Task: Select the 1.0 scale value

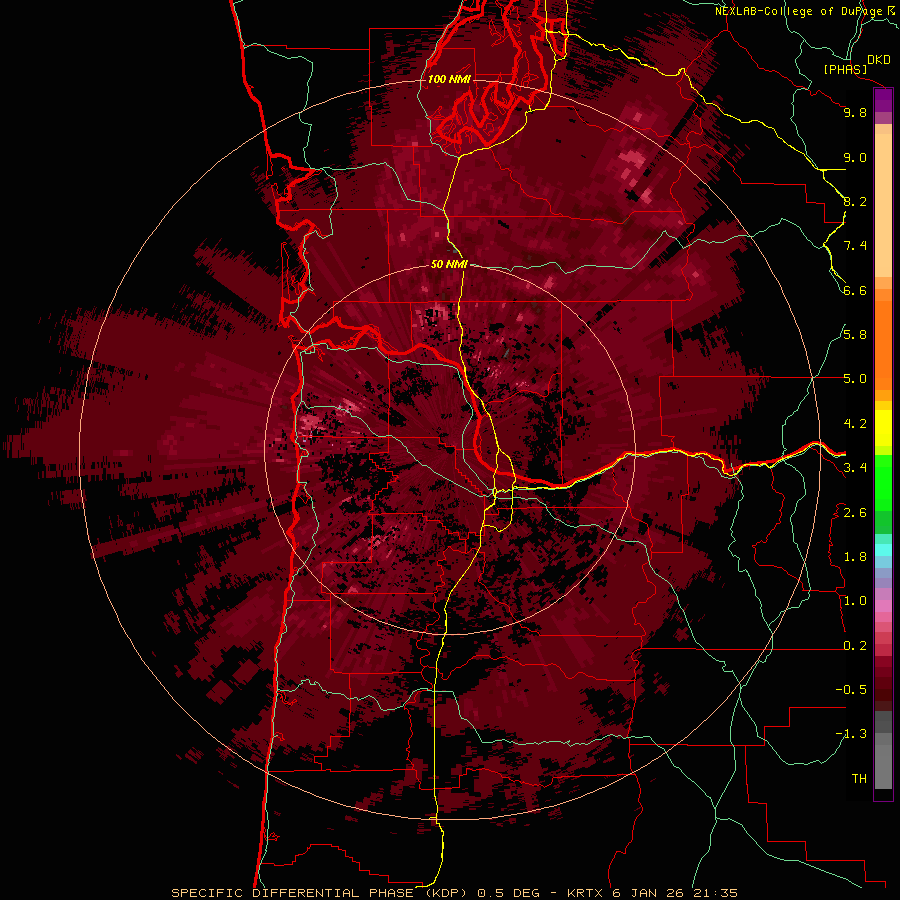Action: pos(855,601)
